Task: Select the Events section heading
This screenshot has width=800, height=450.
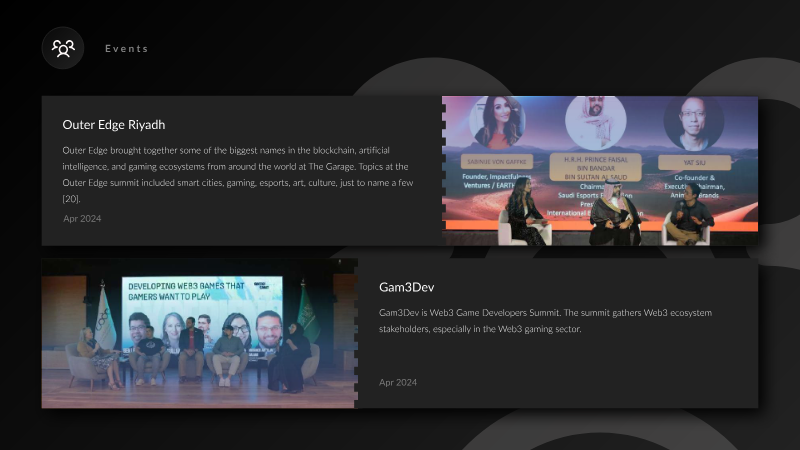Action: (127, 48)
